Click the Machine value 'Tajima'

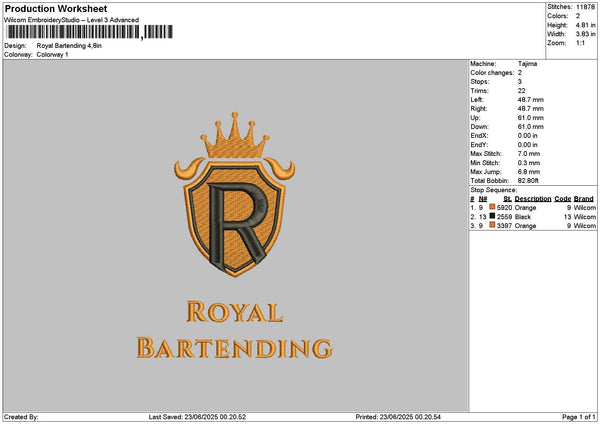(x=528, y=64)
